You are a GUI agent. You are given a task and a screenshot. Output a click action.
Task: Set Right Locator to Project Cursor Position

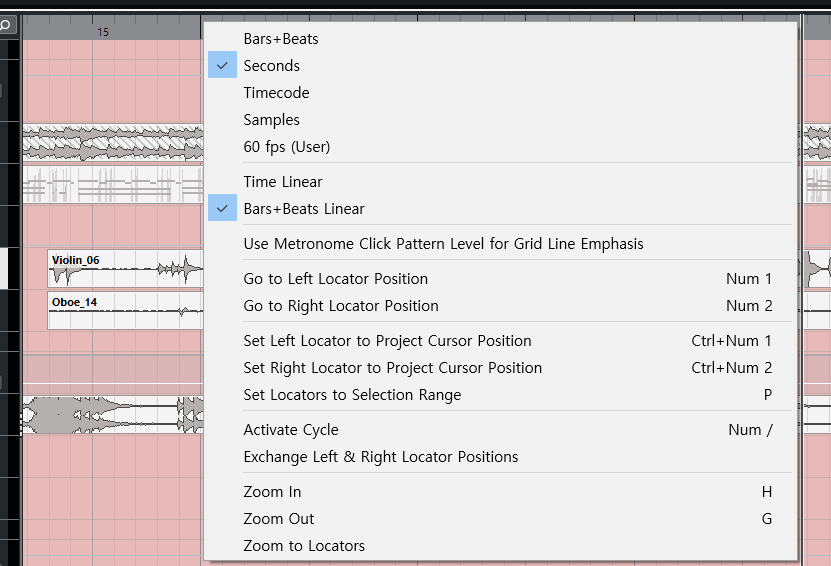click(392, 368)
